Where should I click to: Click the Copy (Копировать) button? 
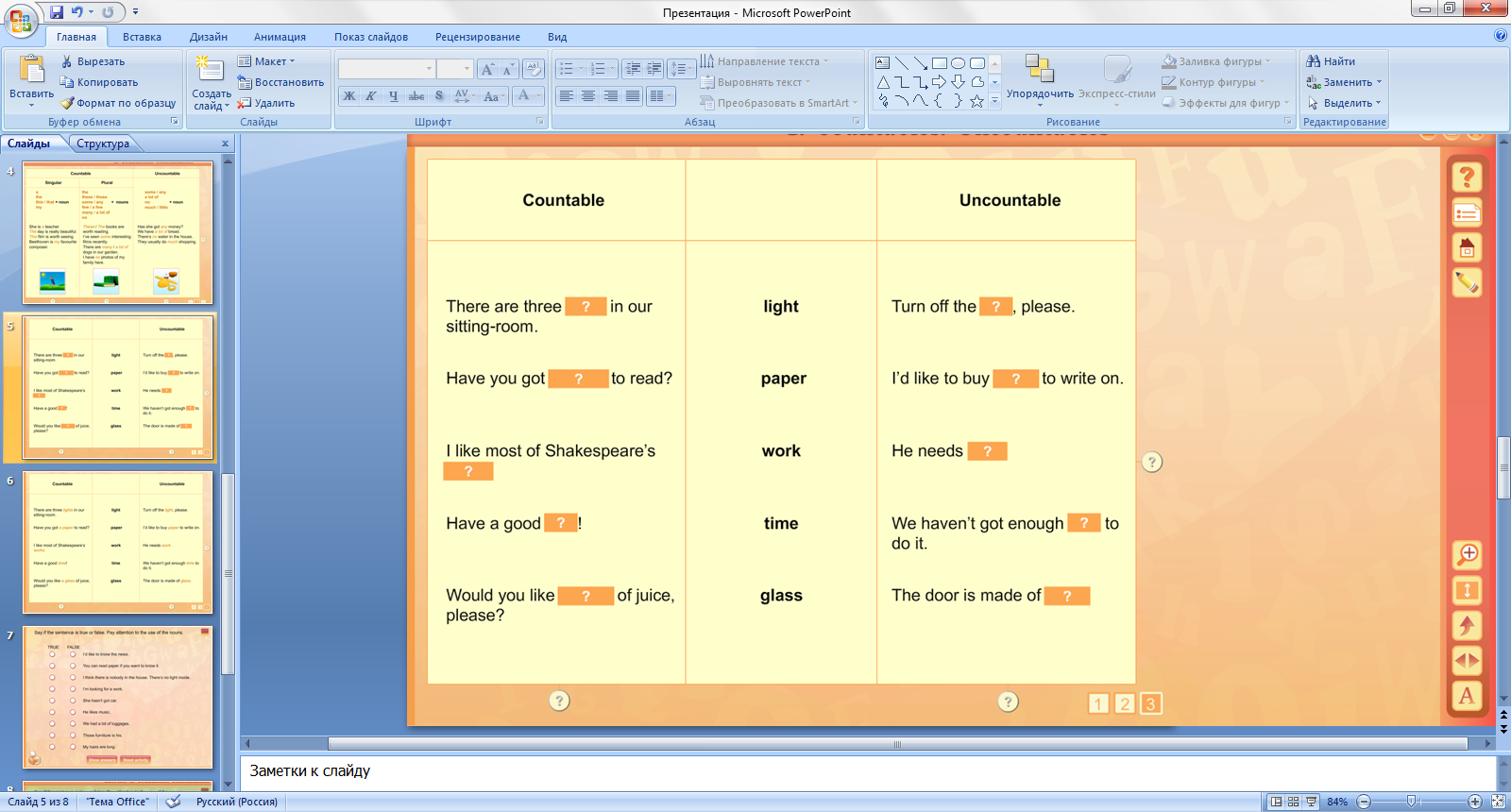pos(99,82)
